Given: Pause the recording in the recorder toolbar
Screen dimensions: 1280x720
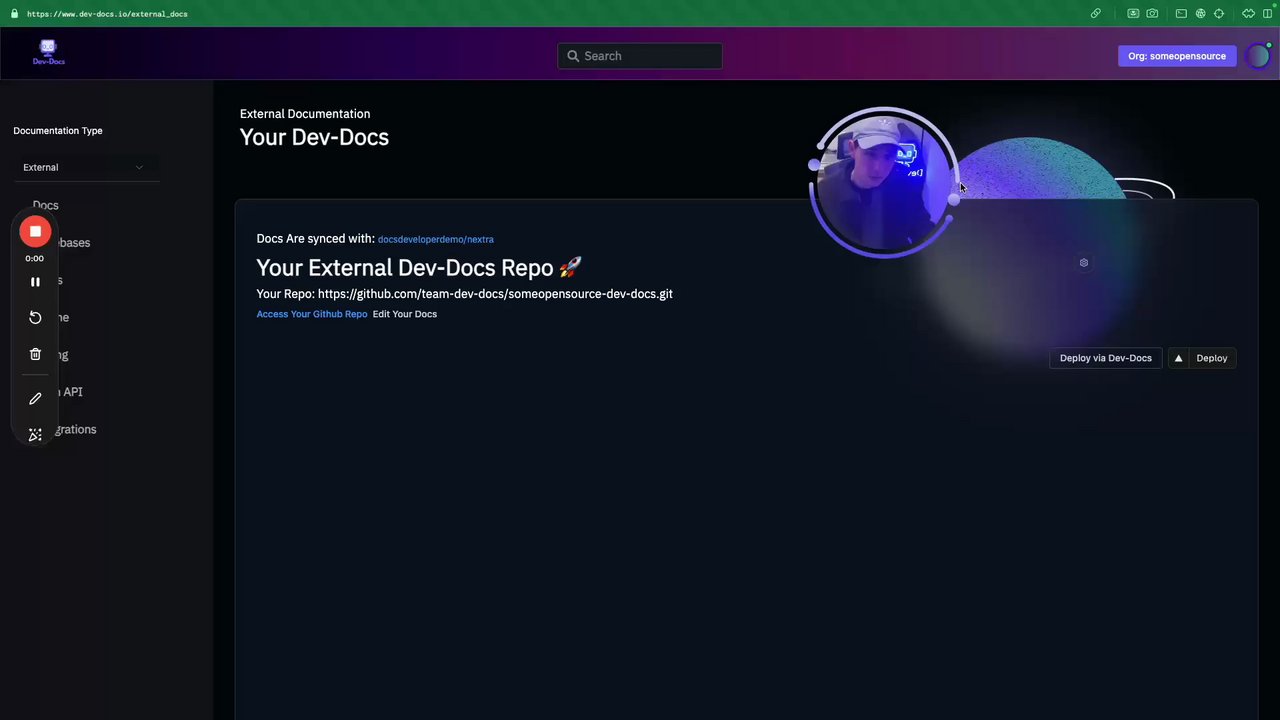Looking at the screenshot, I should point(35,282).
